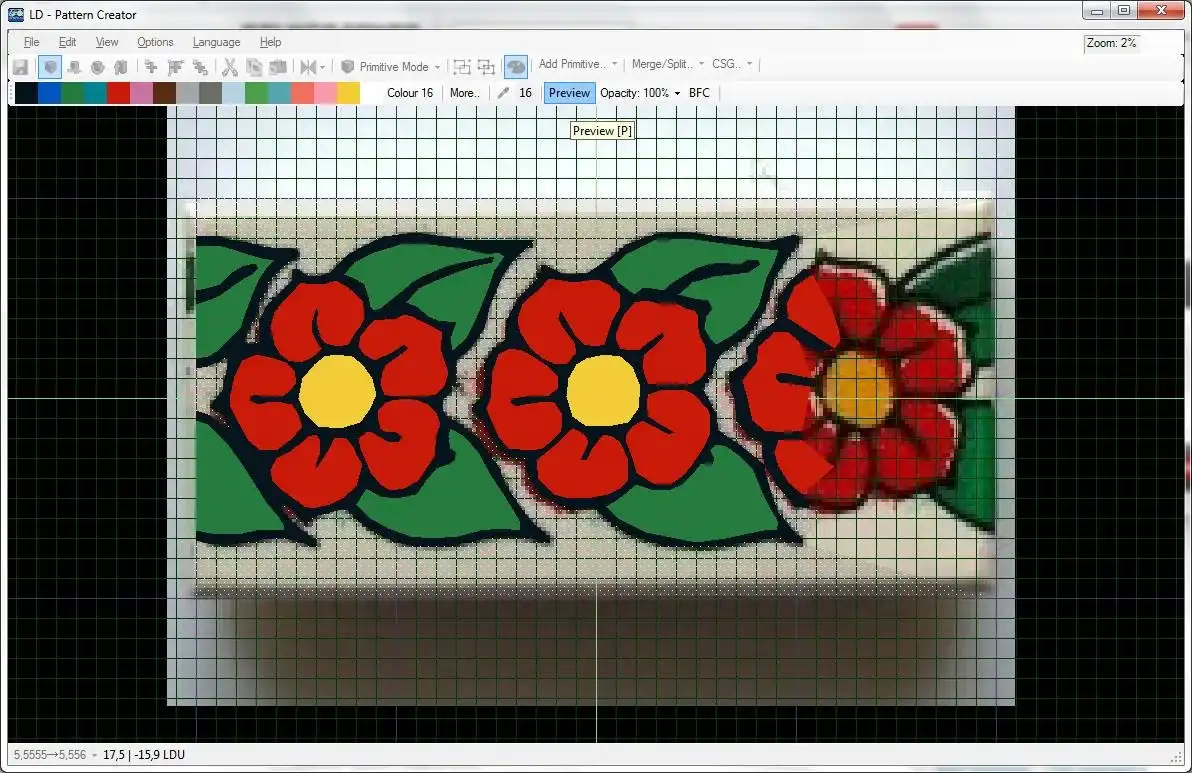The image size is (1192, 773).
Task: Pick the brown colour swatch
Action: (164, 93)
